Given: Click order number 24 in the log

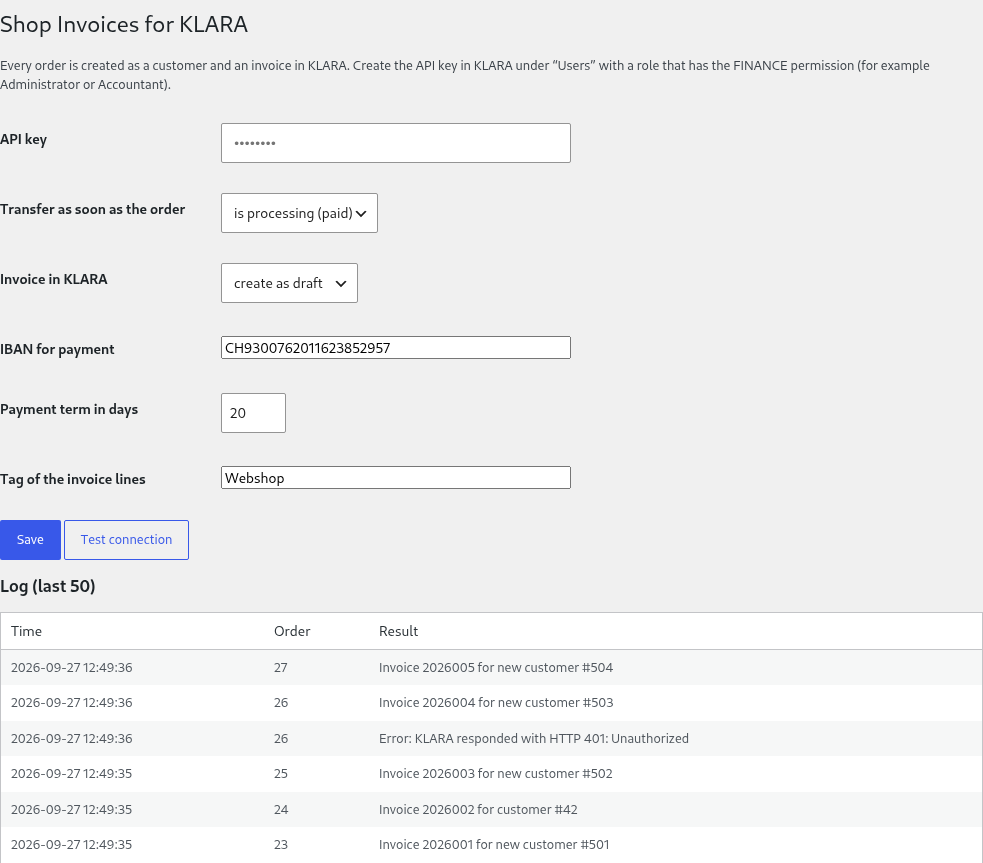Looking at the screenshot, I should pos(281,809).
